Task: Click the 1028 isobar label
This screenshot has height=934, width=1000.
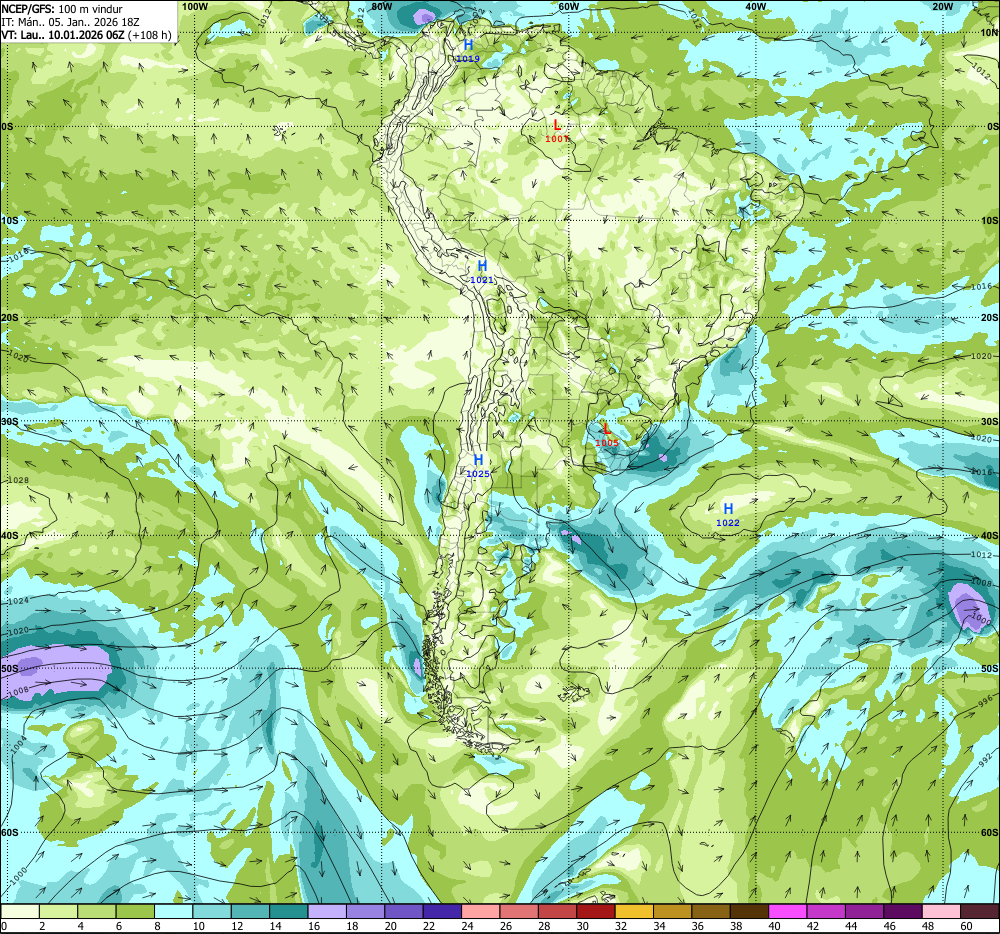Action: tap(17, 480)
